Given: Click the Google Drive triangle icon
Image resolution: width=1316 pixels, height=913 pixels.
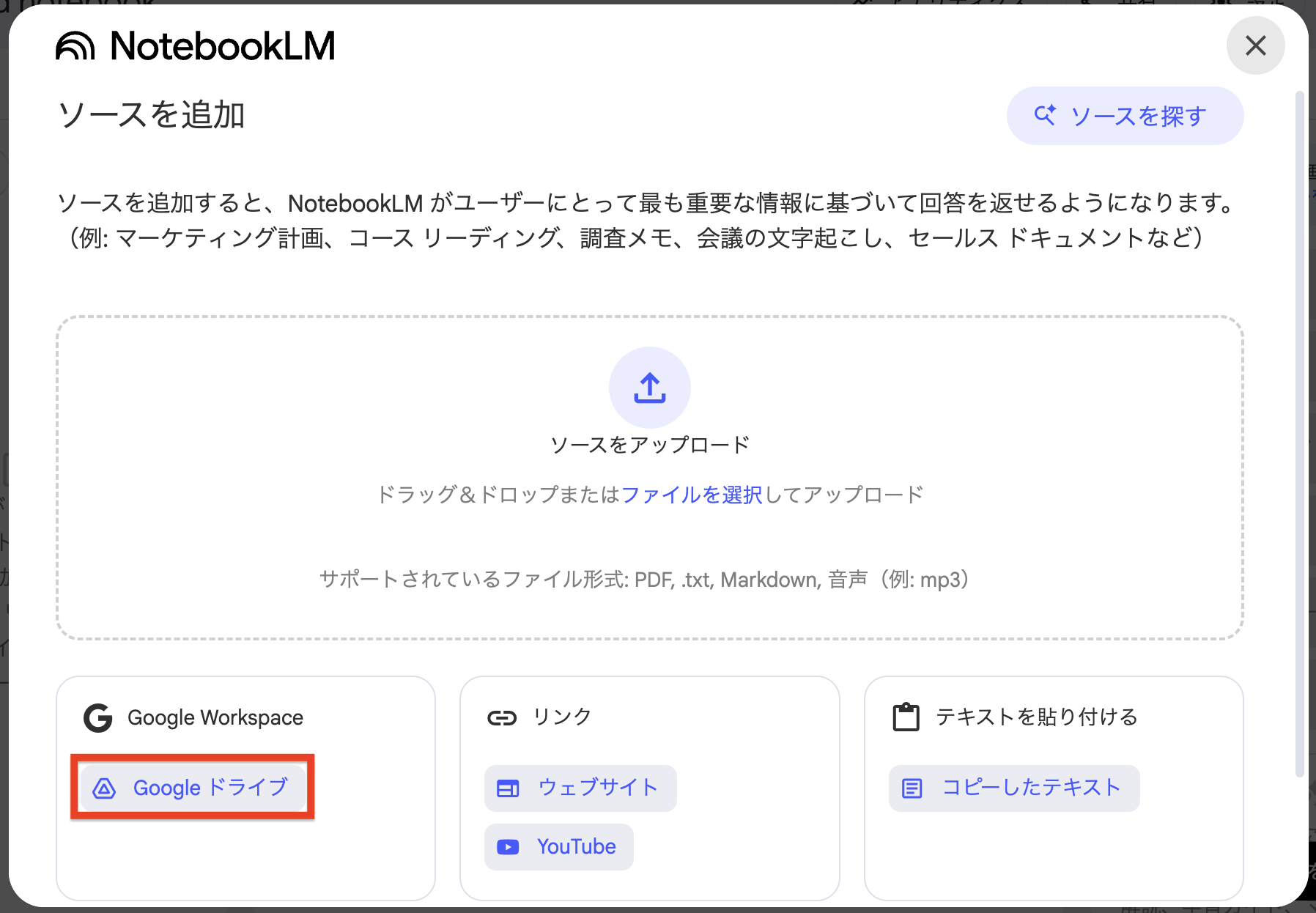Looking at the screenshot, I should (105, 788).
